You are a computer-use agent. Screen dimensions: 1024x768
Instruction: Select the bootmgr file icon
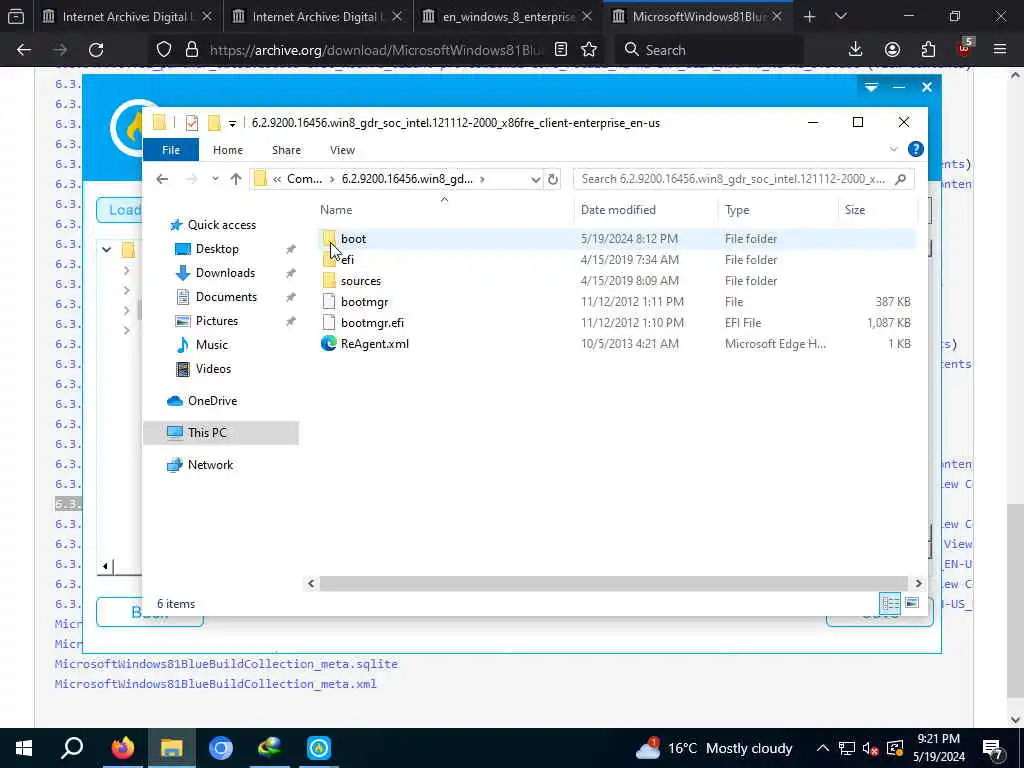pyautogui.click(x=329, y=302)
